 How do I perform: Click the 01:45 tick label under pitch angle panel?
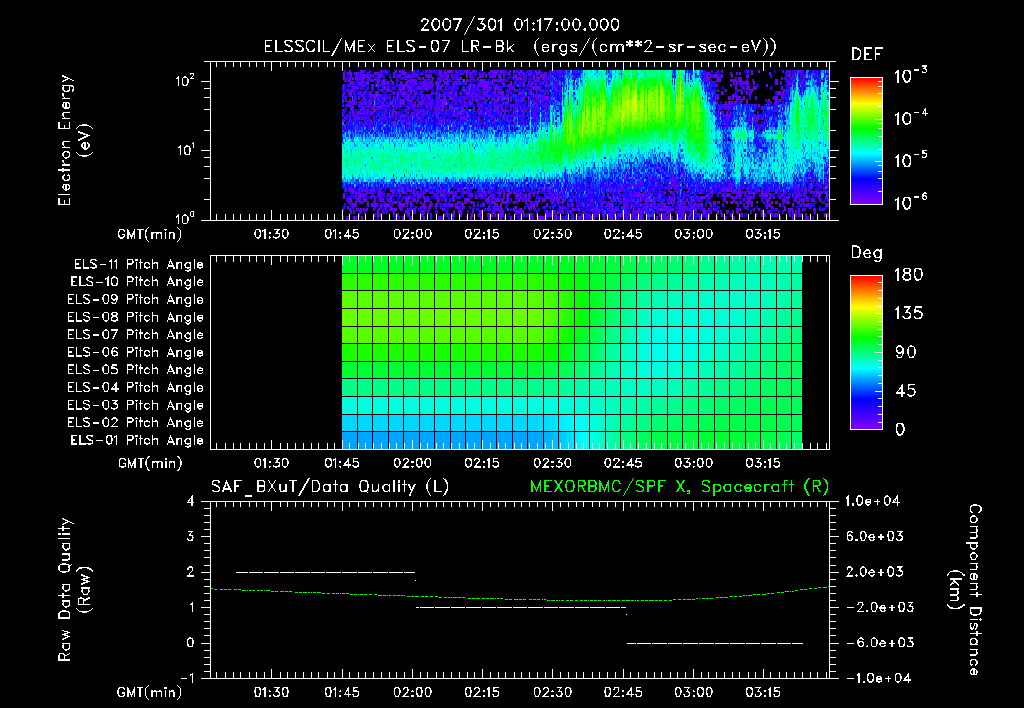[342, 463]
